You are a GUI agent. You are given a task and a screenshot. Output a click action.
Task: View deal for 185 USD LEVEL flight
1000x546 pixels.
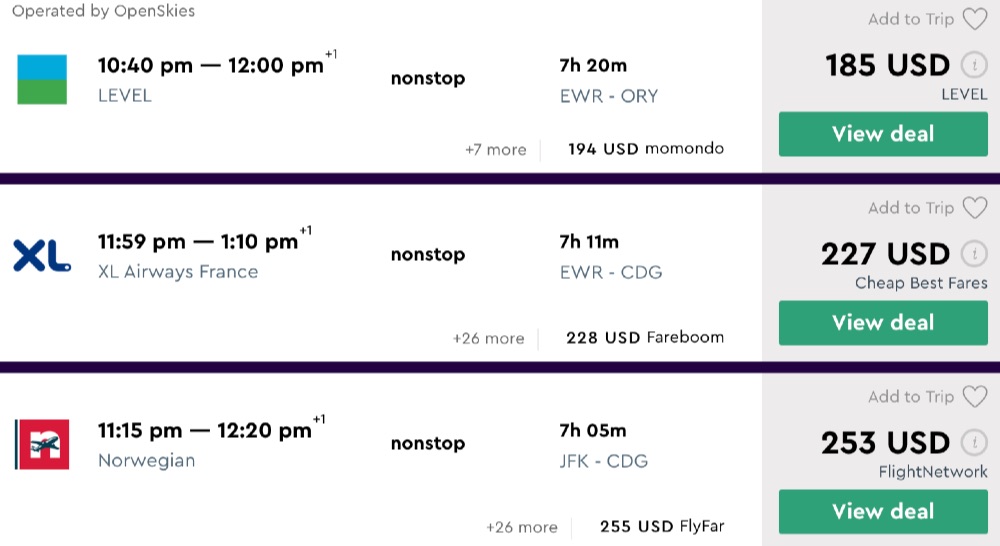click(x=883, y=134)
